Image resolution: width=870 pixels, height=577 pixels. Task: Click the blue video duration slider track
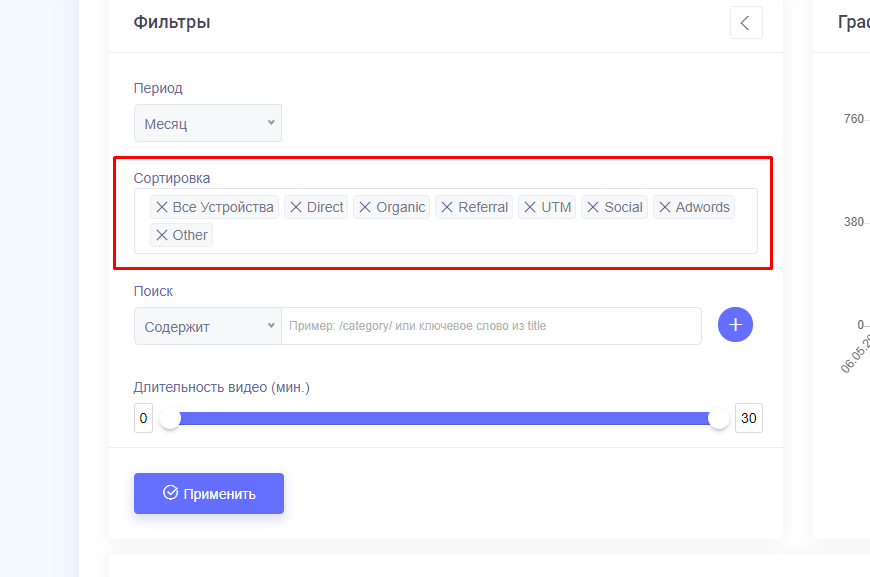coord(445,419)
